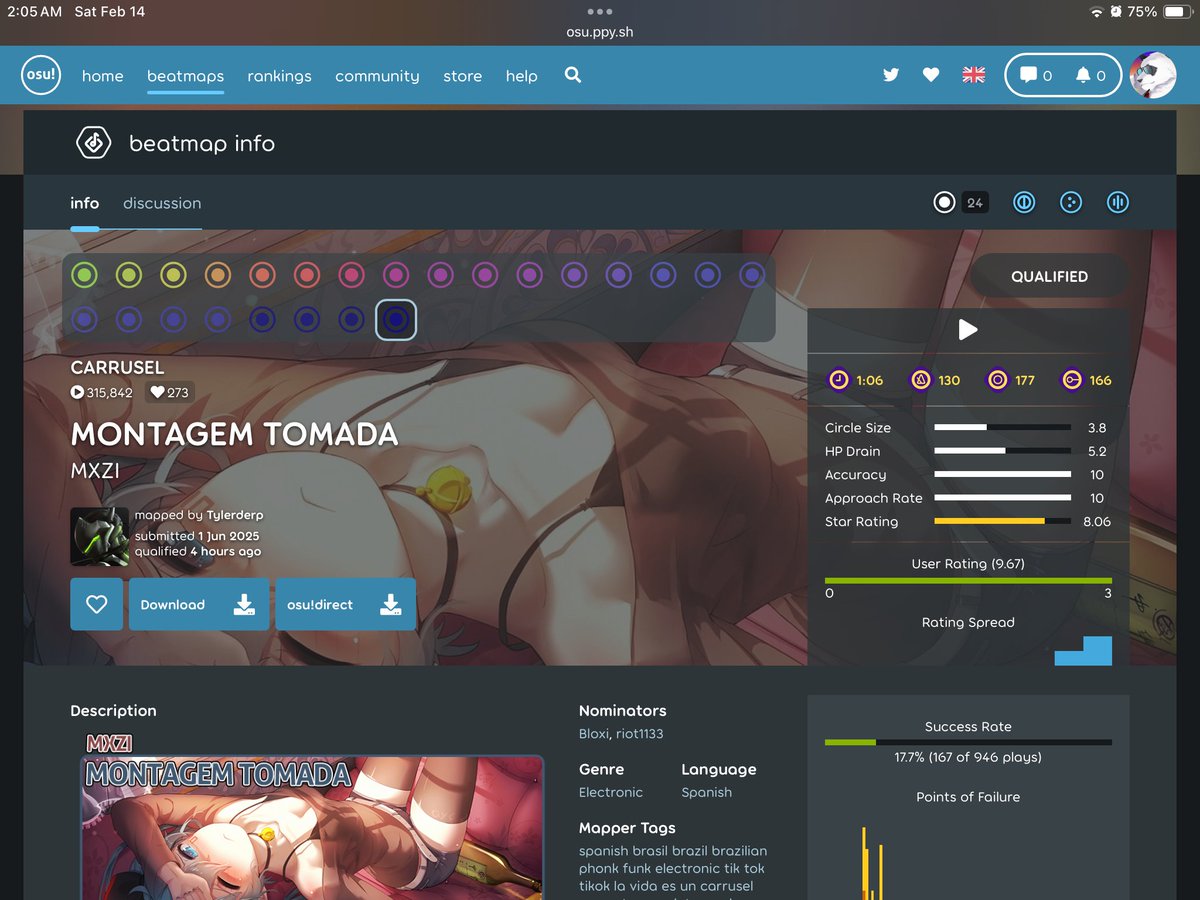Tap the battery indicator in status bar
This screenshot has width=1200, height=900.
(x=1176, y=12)
